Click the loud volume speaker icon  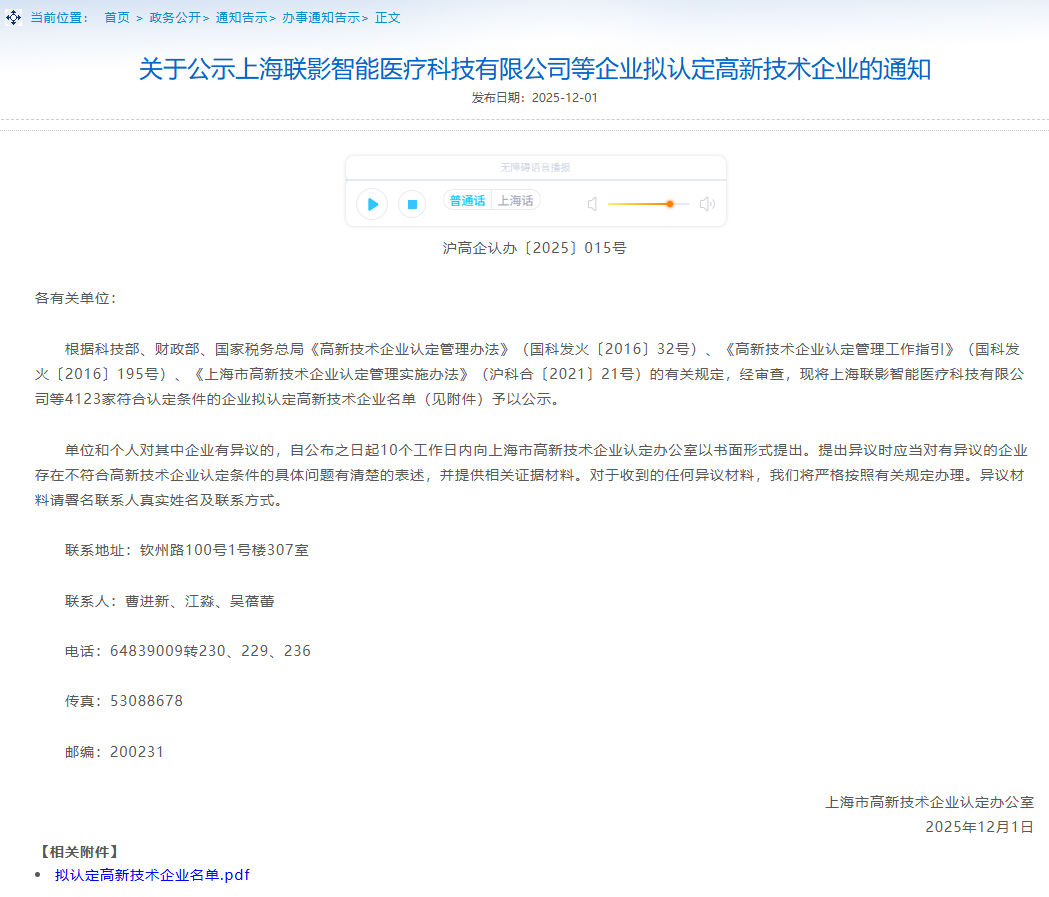tap(707, 204)
